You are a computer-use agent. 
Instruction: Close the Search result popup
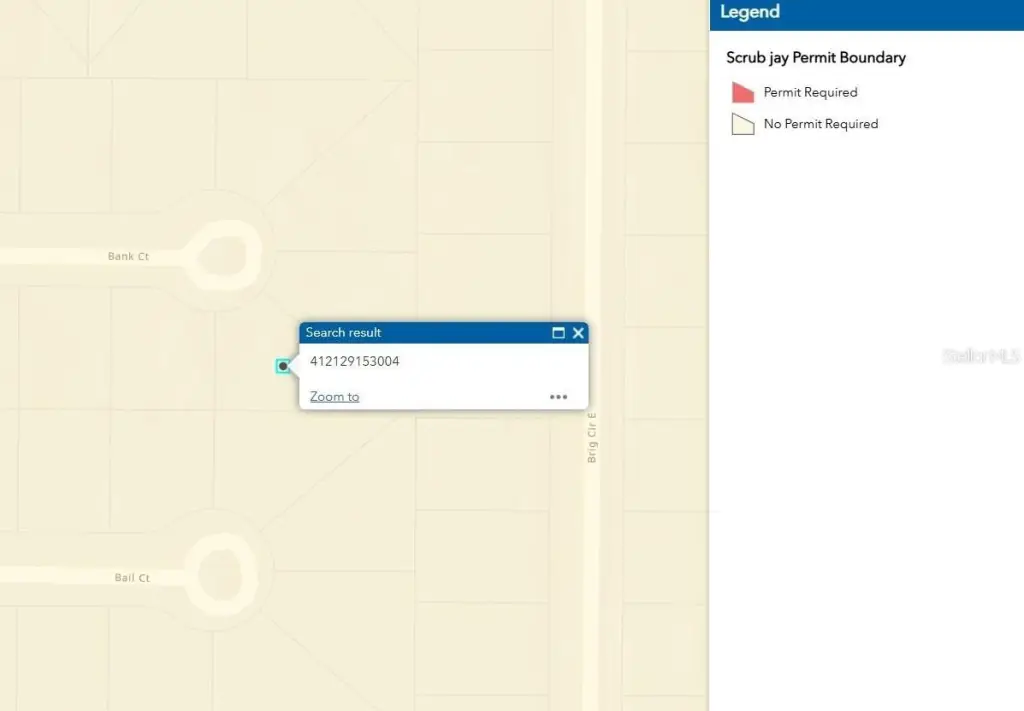click(x=578, y=333)
